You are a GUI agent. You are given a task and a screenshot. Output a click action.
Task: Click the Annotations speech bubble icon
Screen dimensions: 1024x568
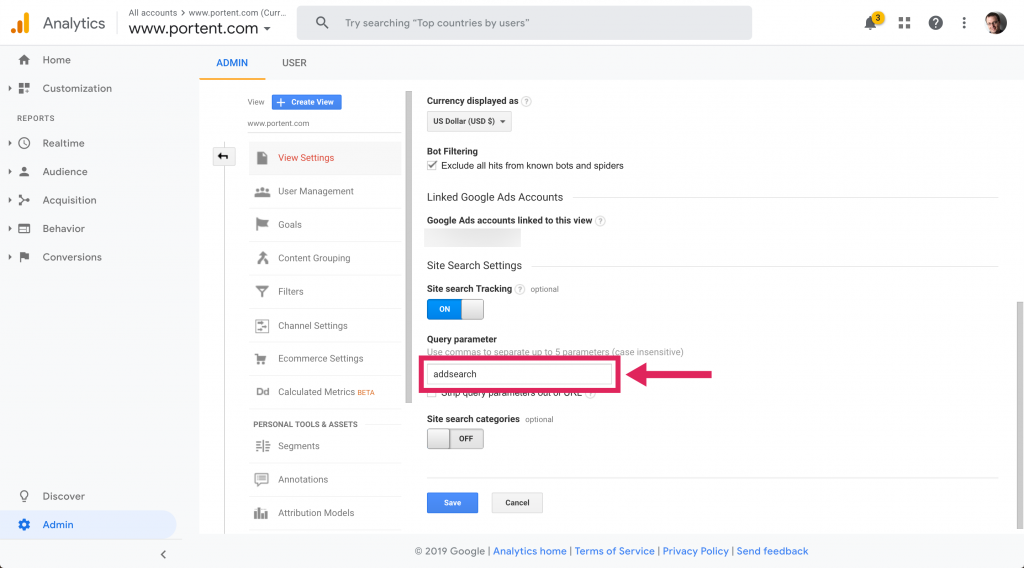point(261,480)
